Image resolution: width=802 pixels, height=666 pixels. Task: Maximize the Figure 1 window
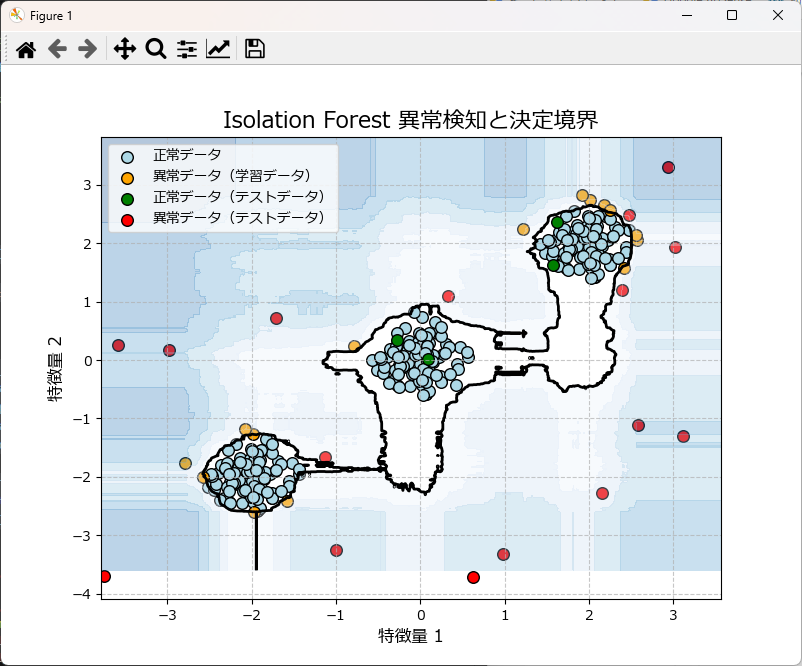coord(733,15)
